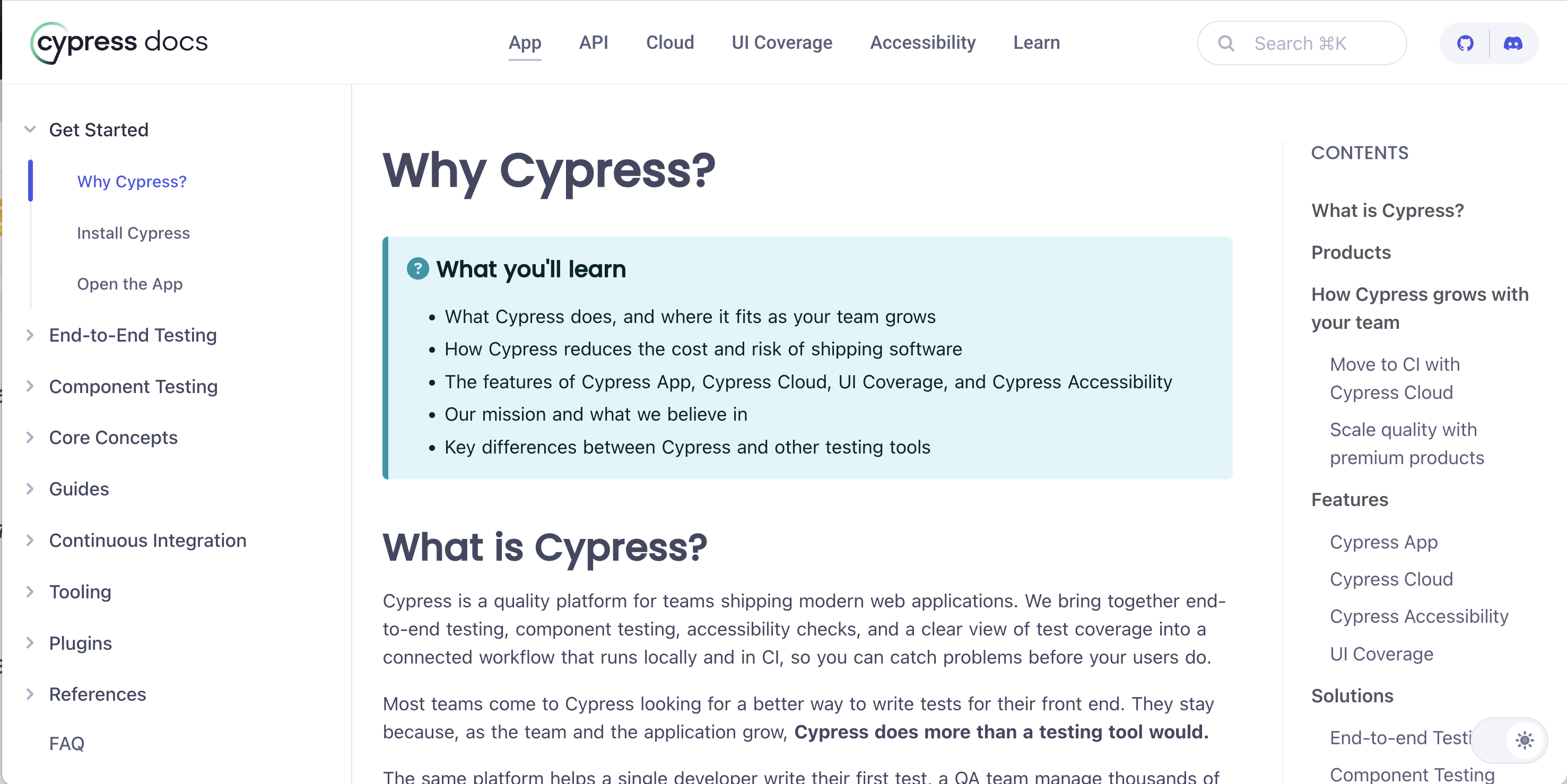
Task: Jump to Move to CI with Cypress Cloud
Action: pos(1395,378)
